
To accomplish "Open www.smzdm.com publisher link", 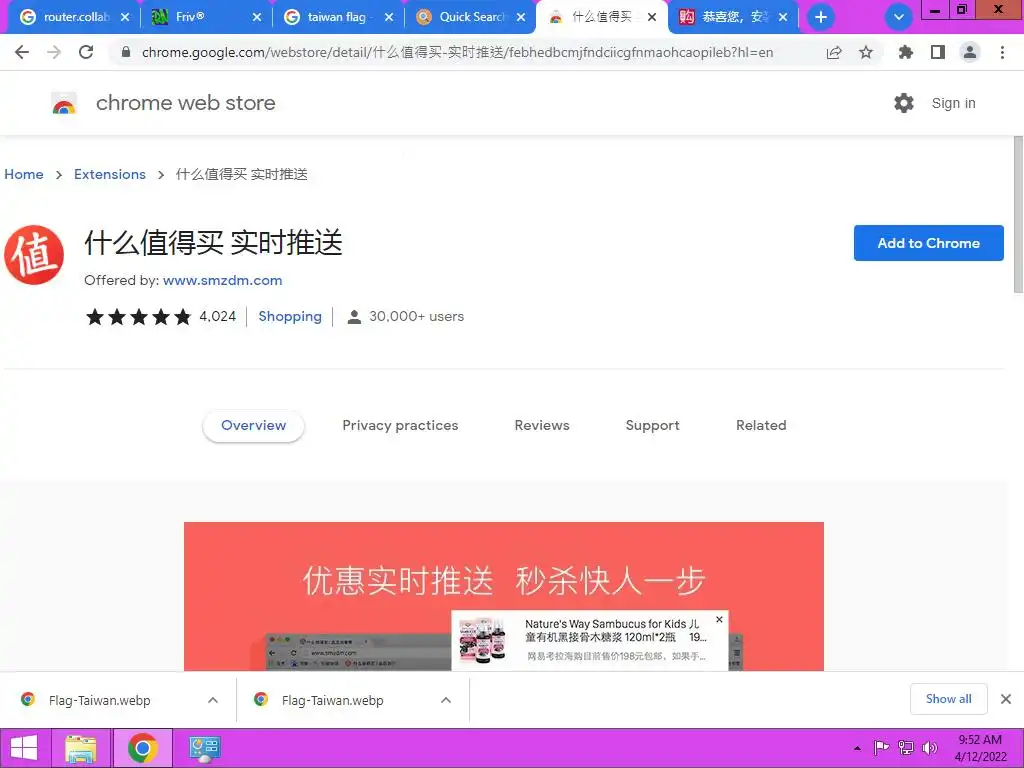I will 223,280.
